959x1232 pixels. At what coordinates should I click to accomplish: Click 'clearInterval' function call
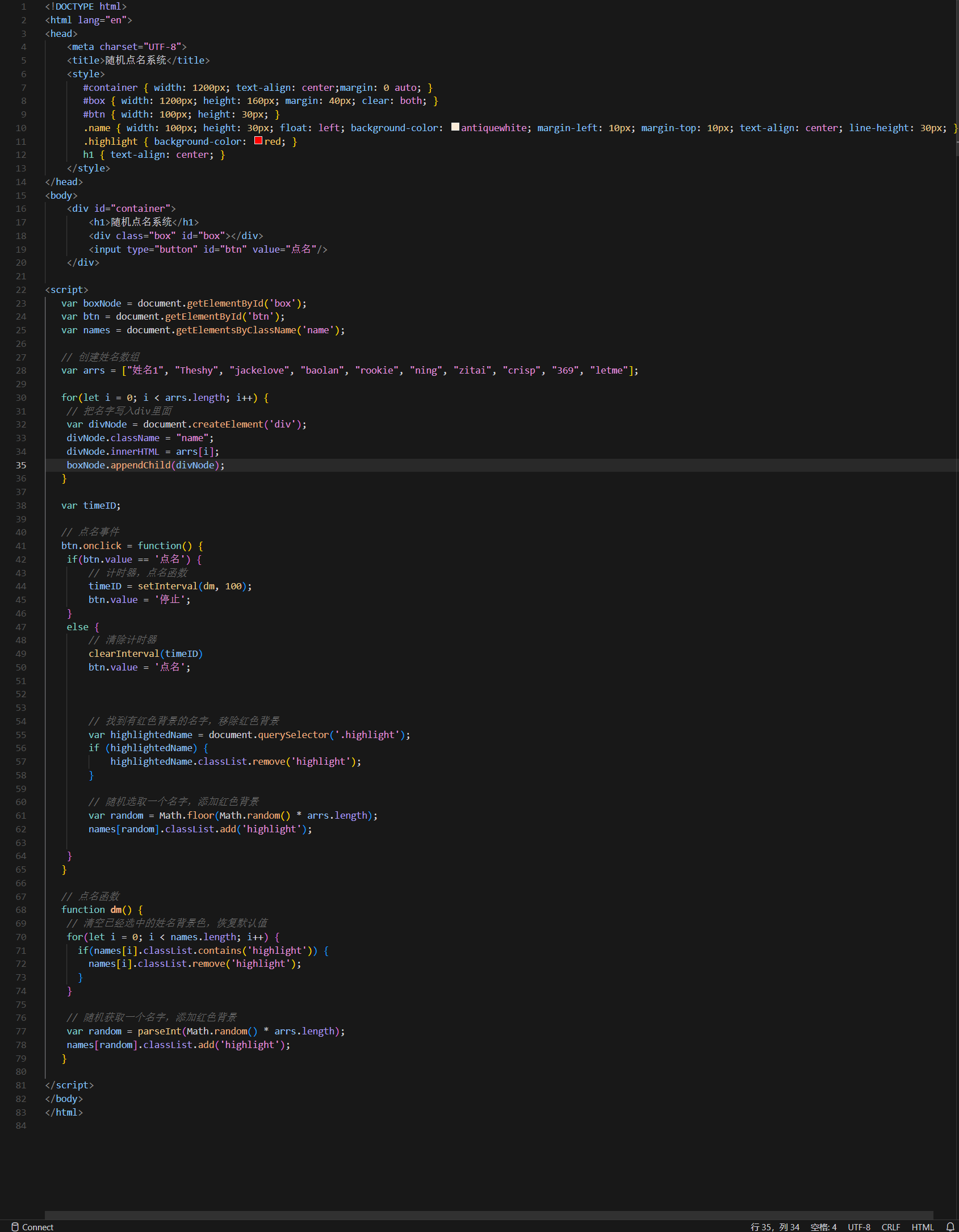pos(124,653)
